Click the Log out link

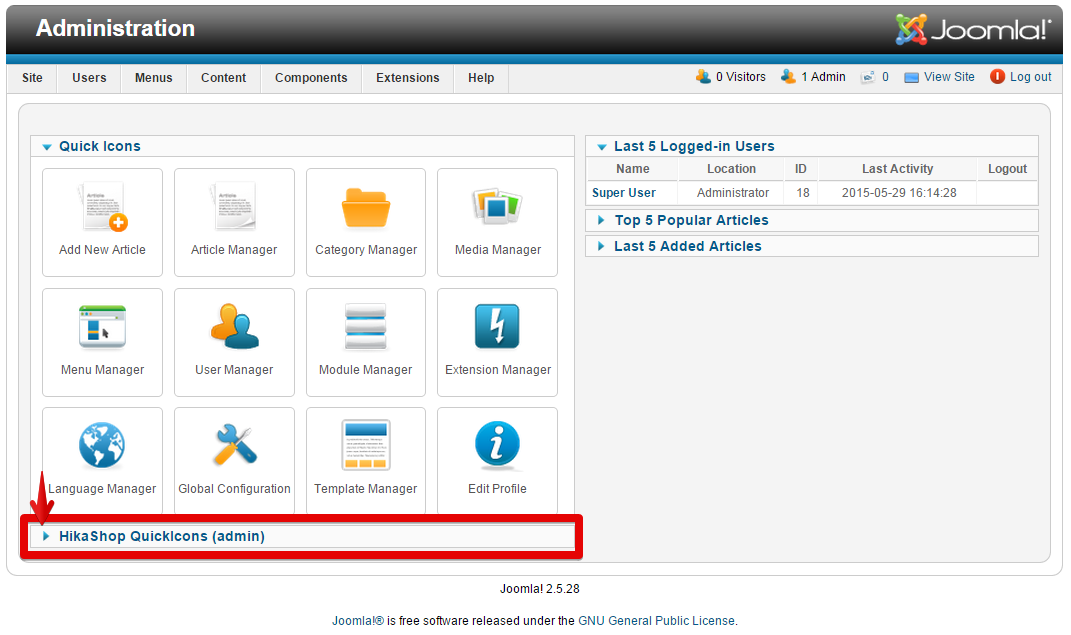[1031, 76]
